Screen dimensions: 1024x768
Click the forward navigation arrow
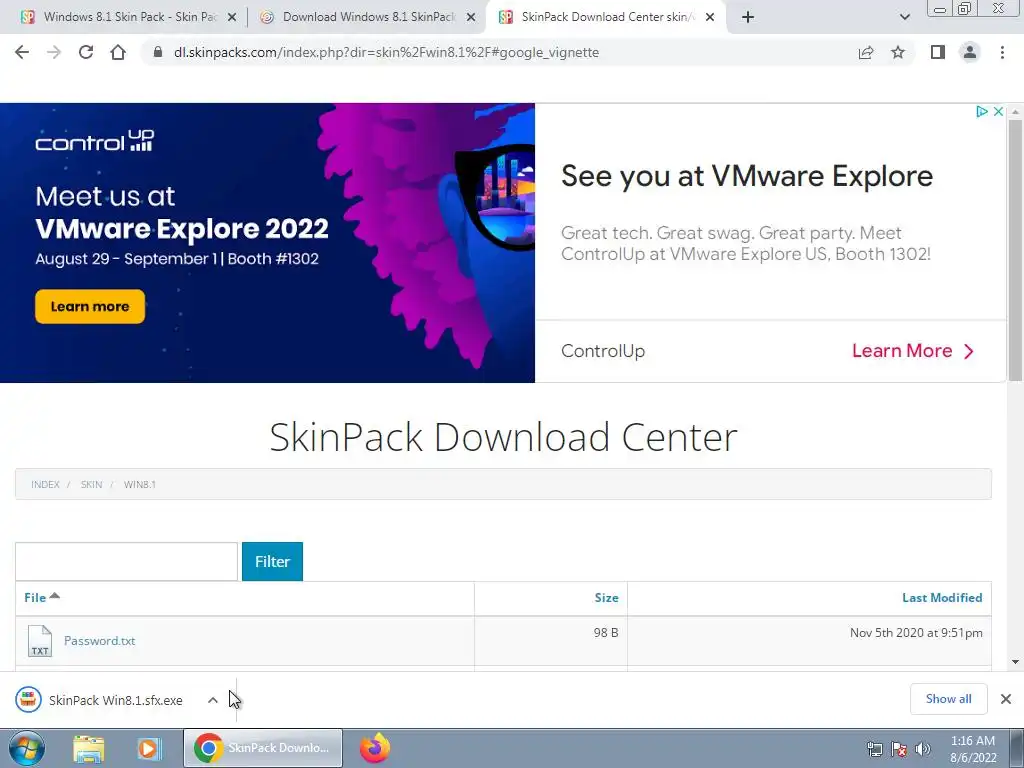coord(54,52)
